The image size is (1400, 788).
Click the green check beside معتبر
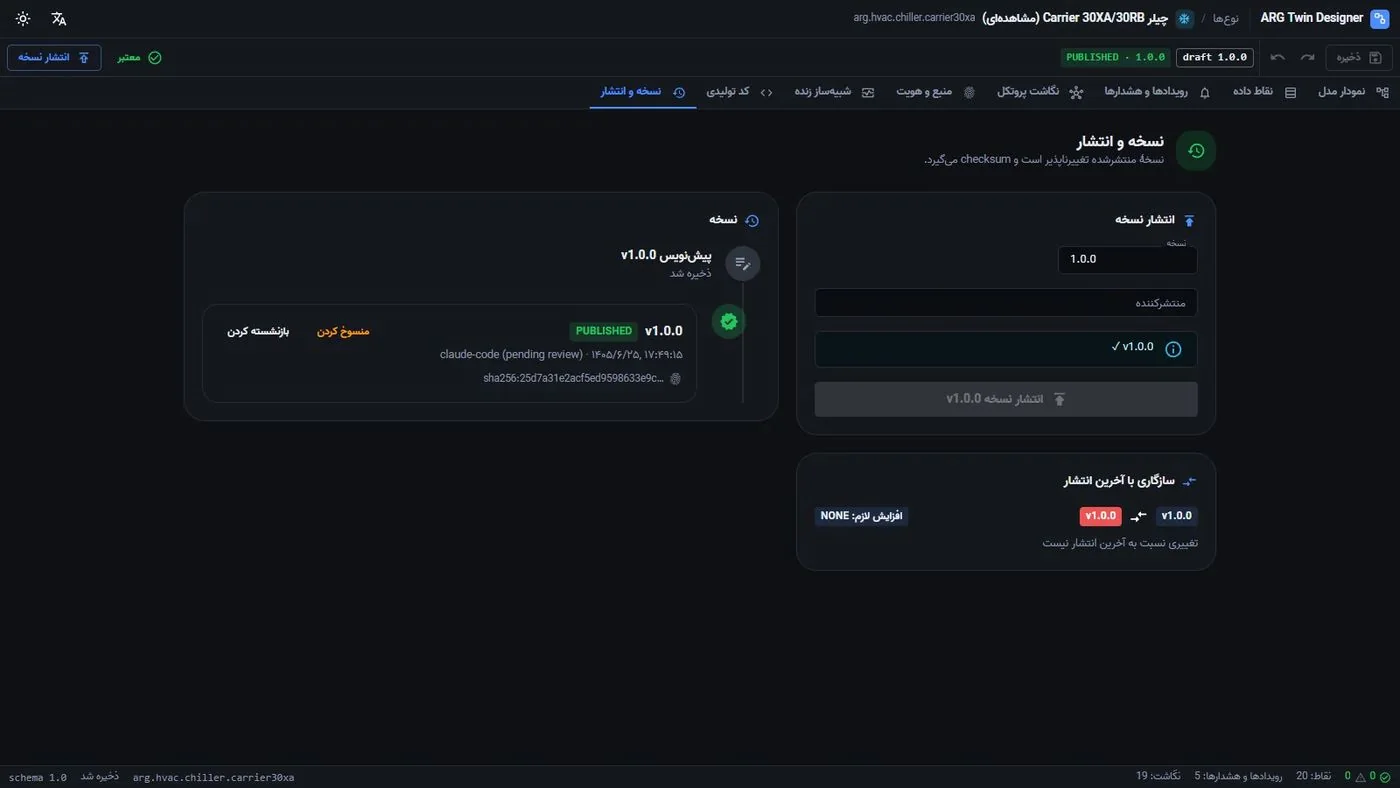[155, 58]
